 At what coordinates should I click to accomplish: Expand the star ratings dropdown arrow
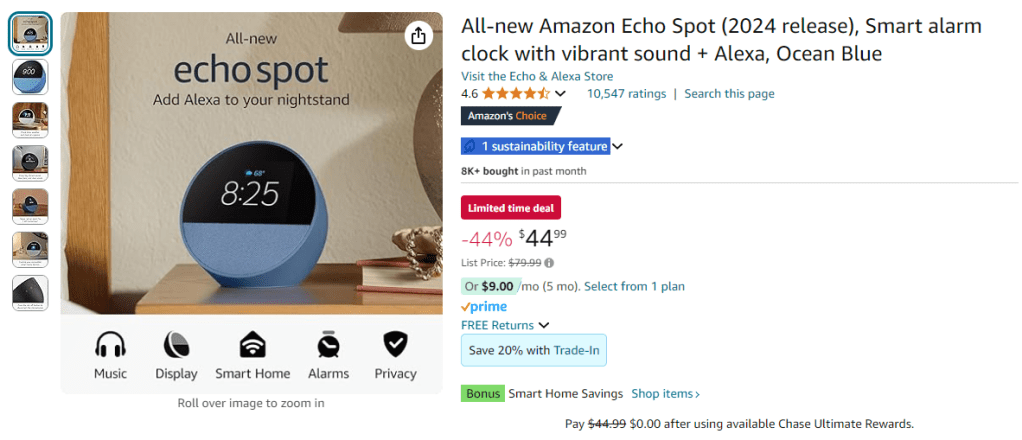(560, 94)
